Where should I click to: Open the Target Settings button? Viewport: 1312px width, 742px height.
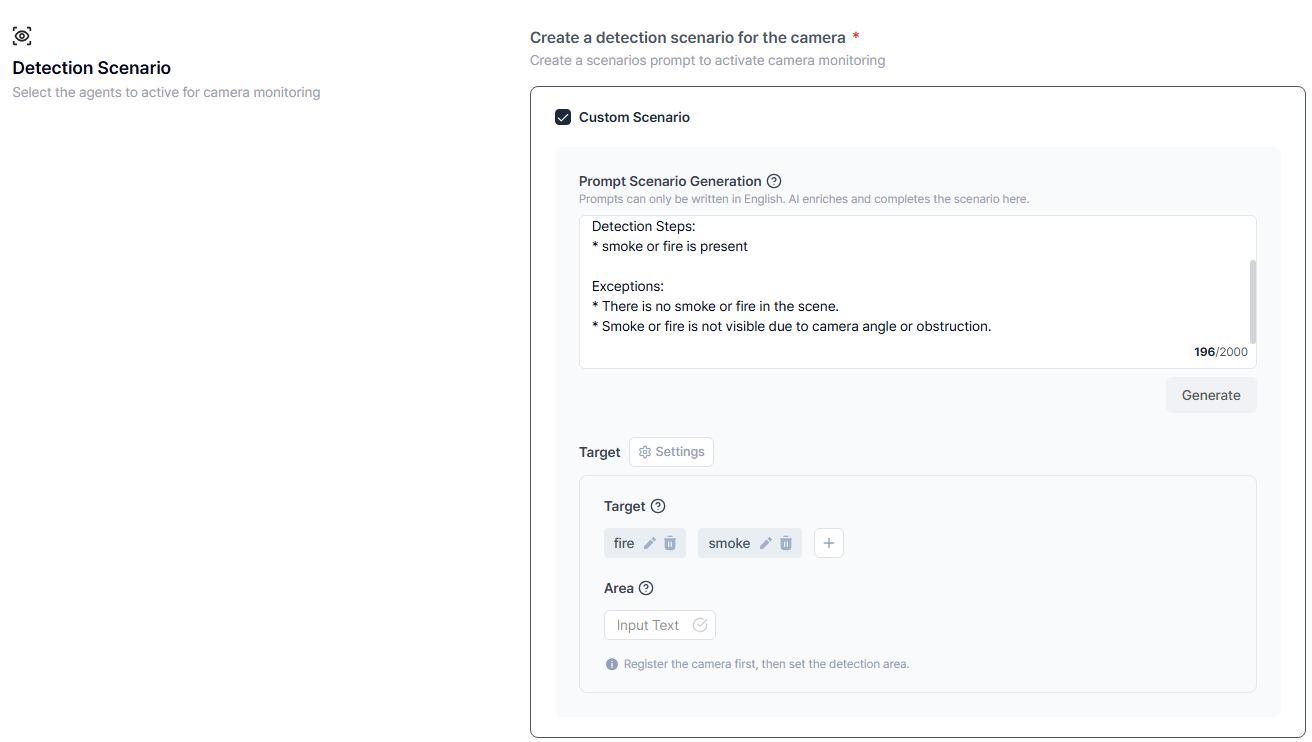point(671,452)
